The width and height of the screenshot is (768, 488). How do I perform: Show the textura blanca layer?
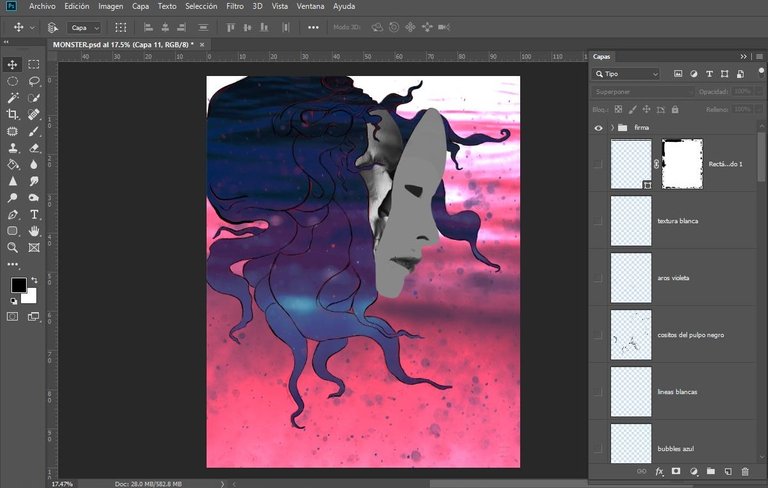click(598, 221)
